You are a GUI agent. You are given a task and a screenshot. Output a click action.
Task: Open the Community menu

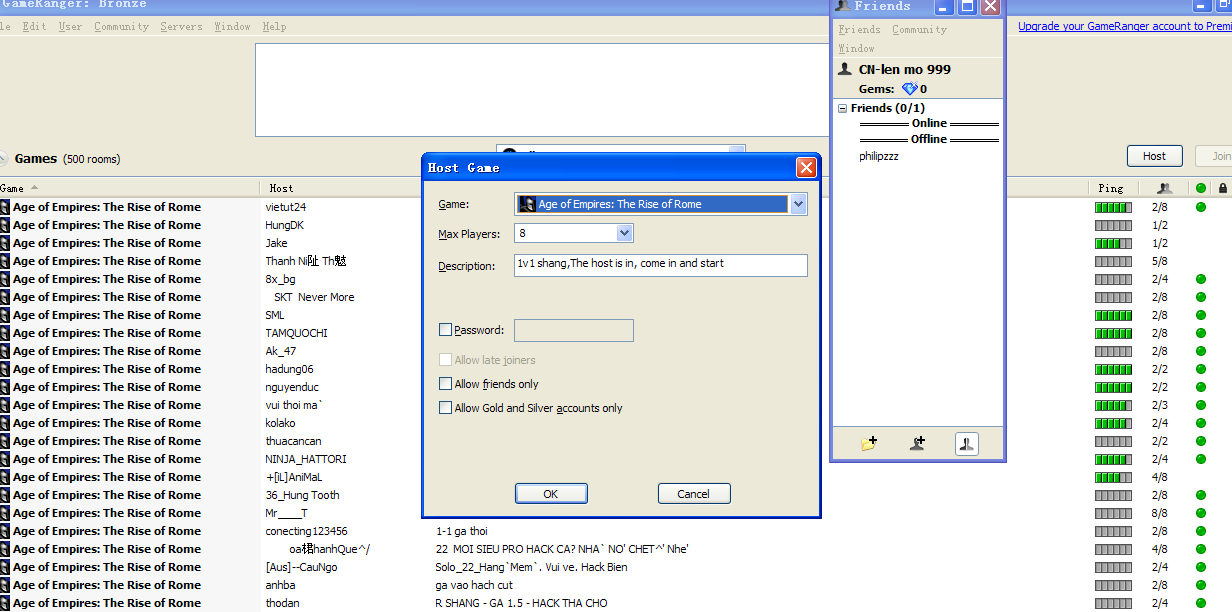pyautogui.click(x=121, y=26)
